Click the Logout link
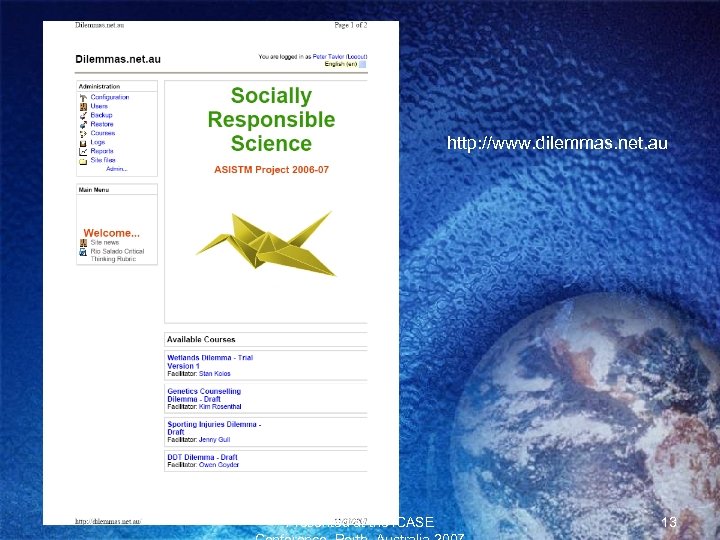The width and height of the screenshot is (720, 540). point(357,57)
